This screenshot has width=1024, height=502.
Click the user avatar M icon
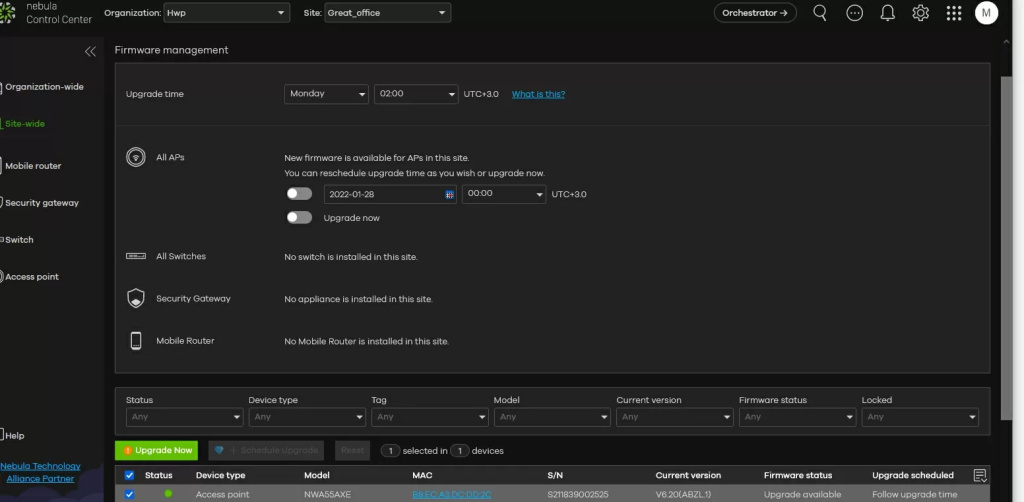tap(986, 13)
